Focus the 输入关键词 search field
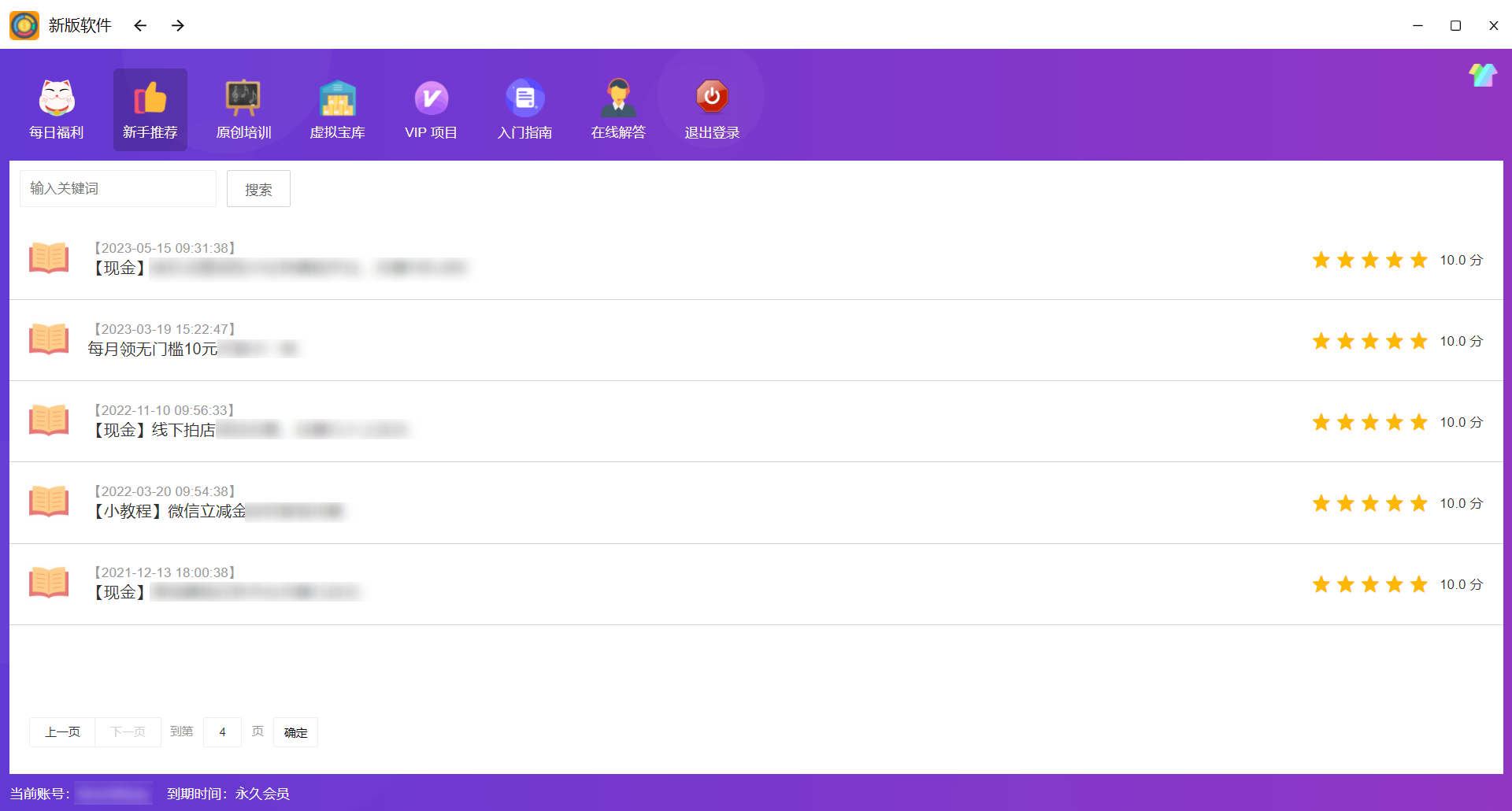 118,189
